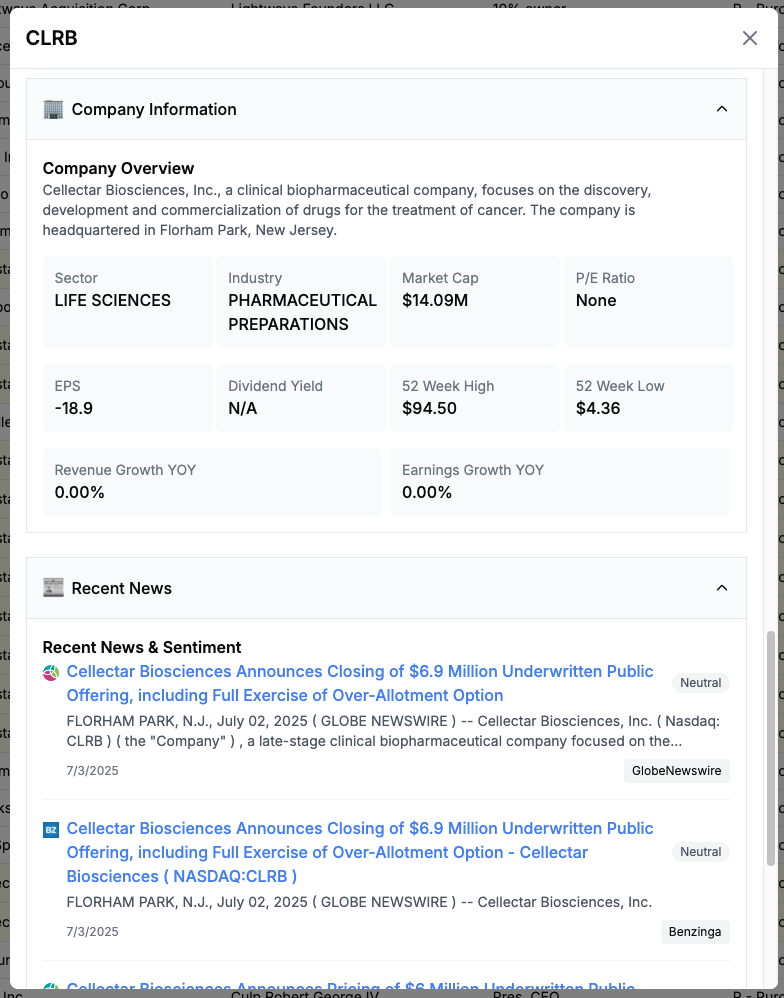The width and height of the screenshot is (784, 998).
Task: Close the CLRB dialog
Action: pos(750,38)
